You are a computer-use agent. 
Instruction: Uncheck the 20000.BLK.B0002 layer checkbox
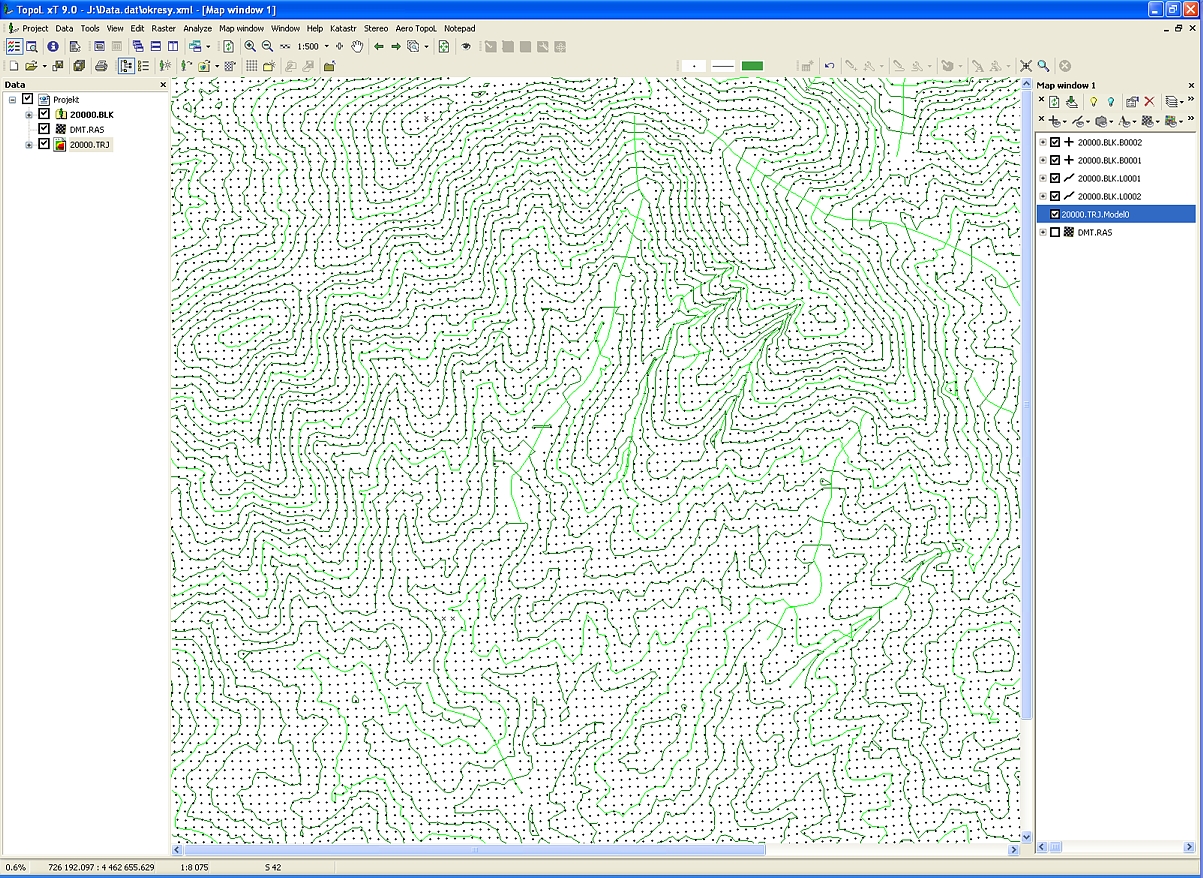(1055, 142)
